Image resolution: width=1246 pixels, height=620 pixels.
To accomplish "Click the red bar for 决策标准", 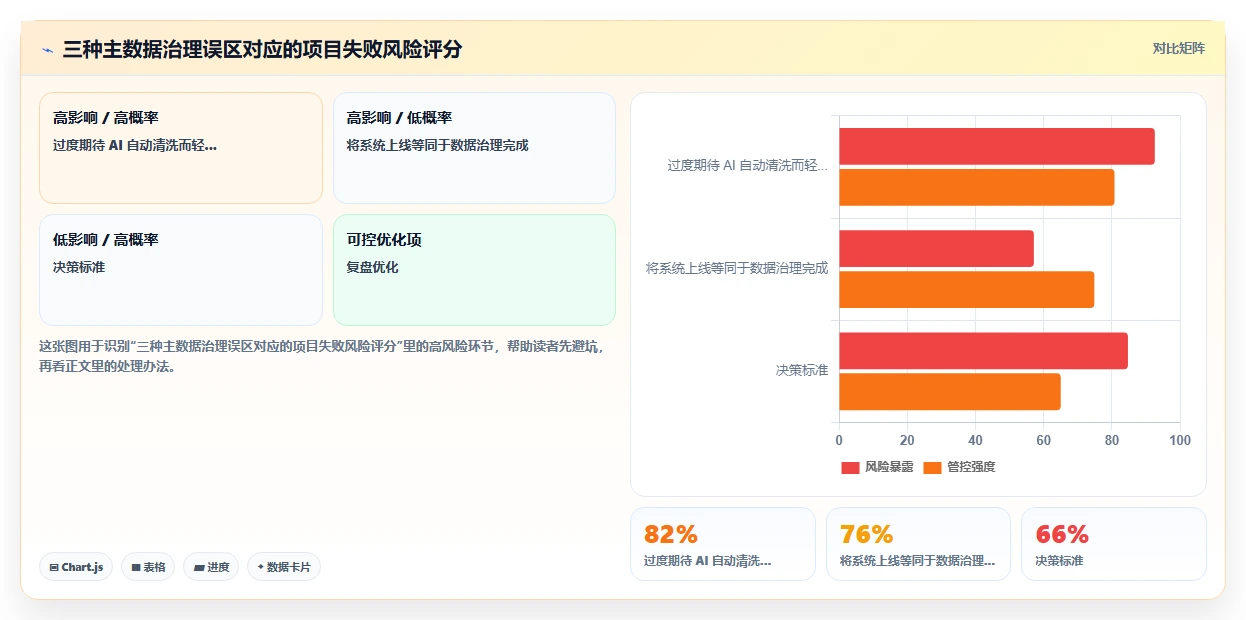I will pyautogui.click(x=983, y=351).
